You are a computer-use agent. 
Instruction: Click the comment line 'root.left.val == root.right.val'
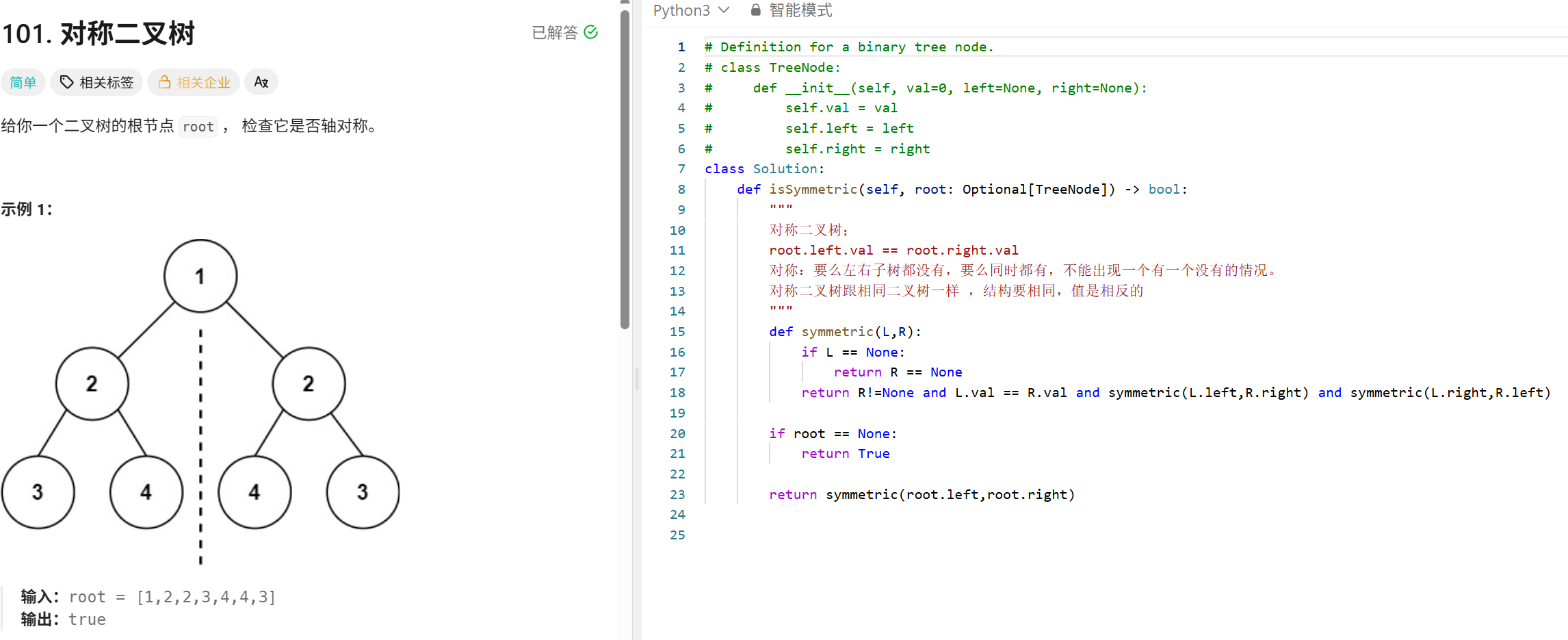[x=894, y=251]
